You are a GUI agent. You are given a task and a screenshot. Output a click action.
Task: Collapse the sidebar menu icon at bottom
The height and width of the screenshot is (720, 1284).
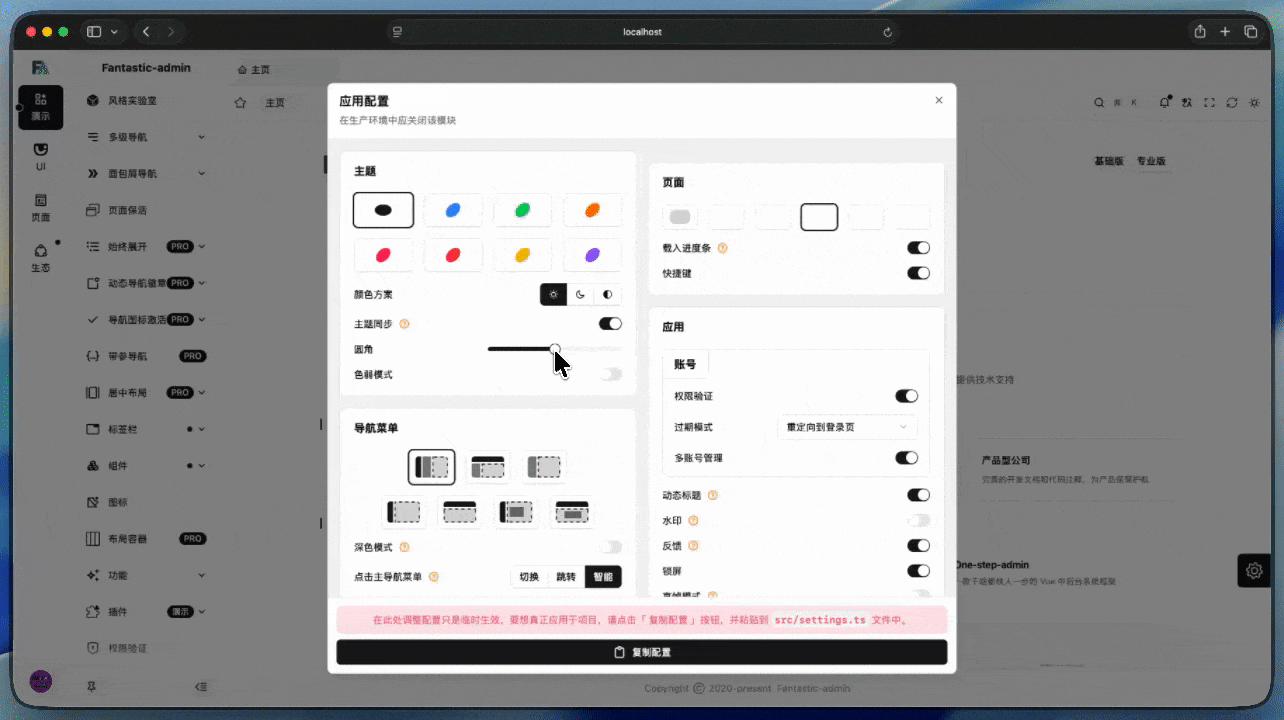click(201, 687)
